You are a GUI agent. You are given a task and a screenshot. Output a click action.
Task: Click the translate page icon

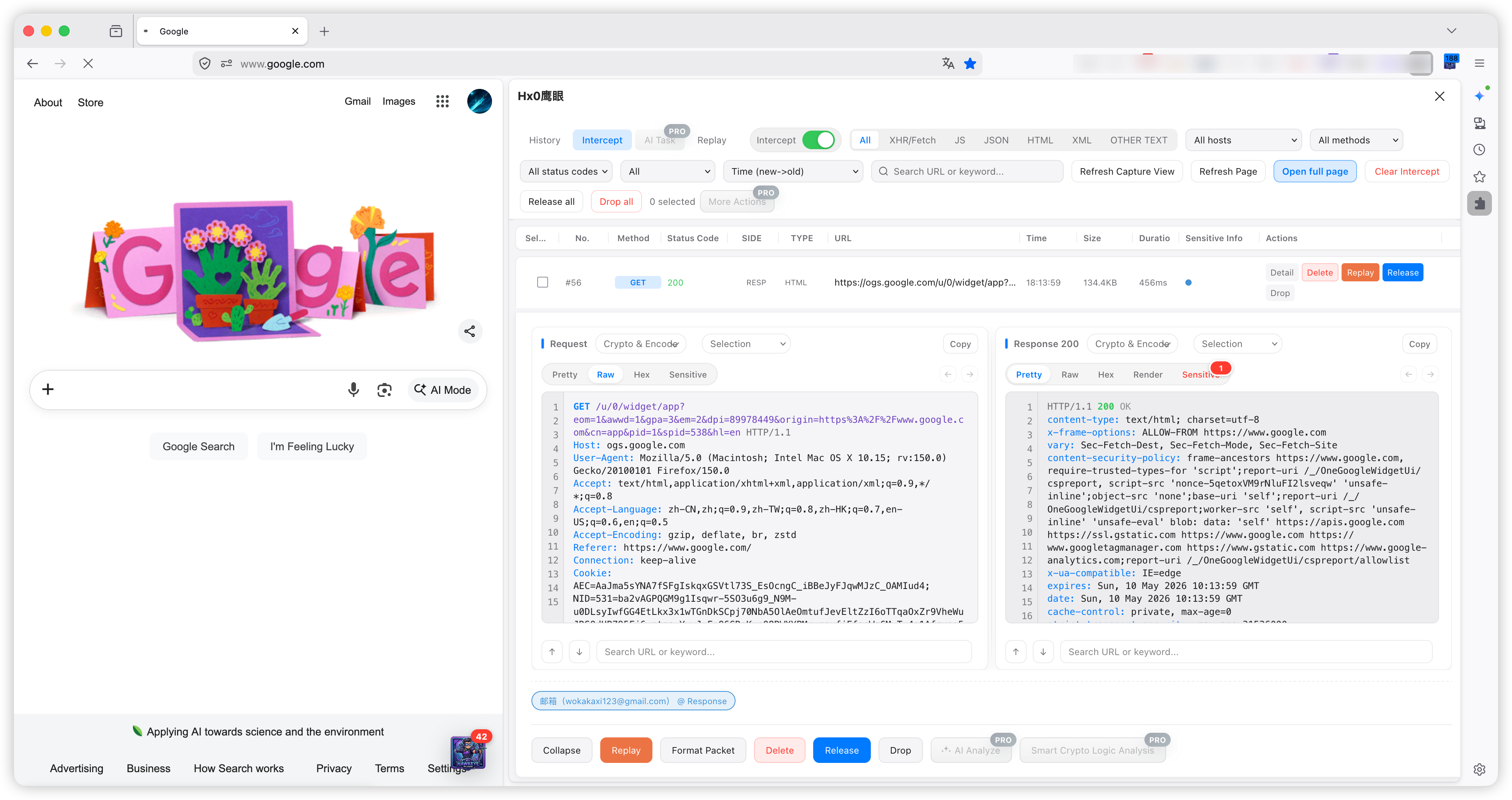click(948, 63)
